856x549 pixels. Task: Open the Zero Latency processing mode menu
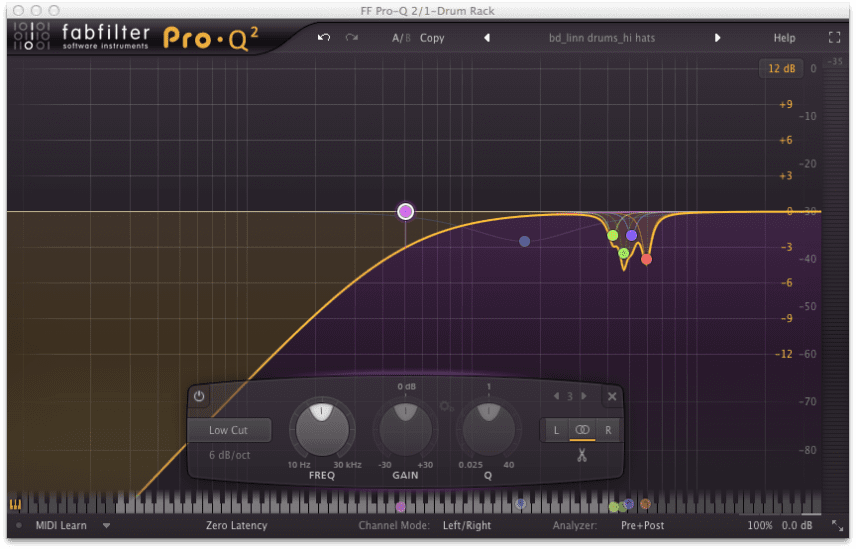point(236,526)
